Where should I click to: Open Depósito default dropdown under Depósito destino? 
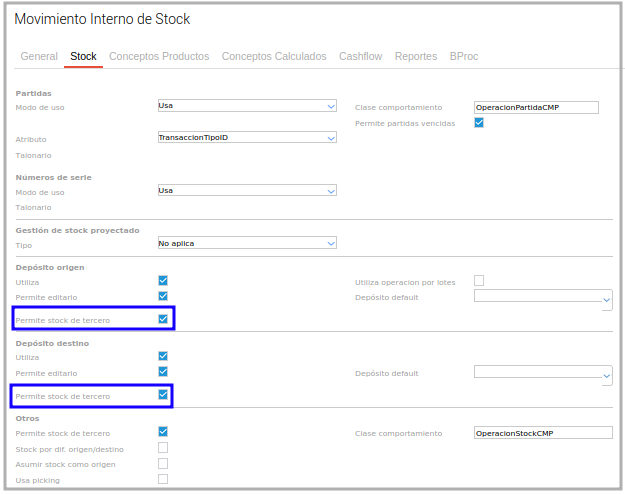pyautogui.click(x=542, y=373)
